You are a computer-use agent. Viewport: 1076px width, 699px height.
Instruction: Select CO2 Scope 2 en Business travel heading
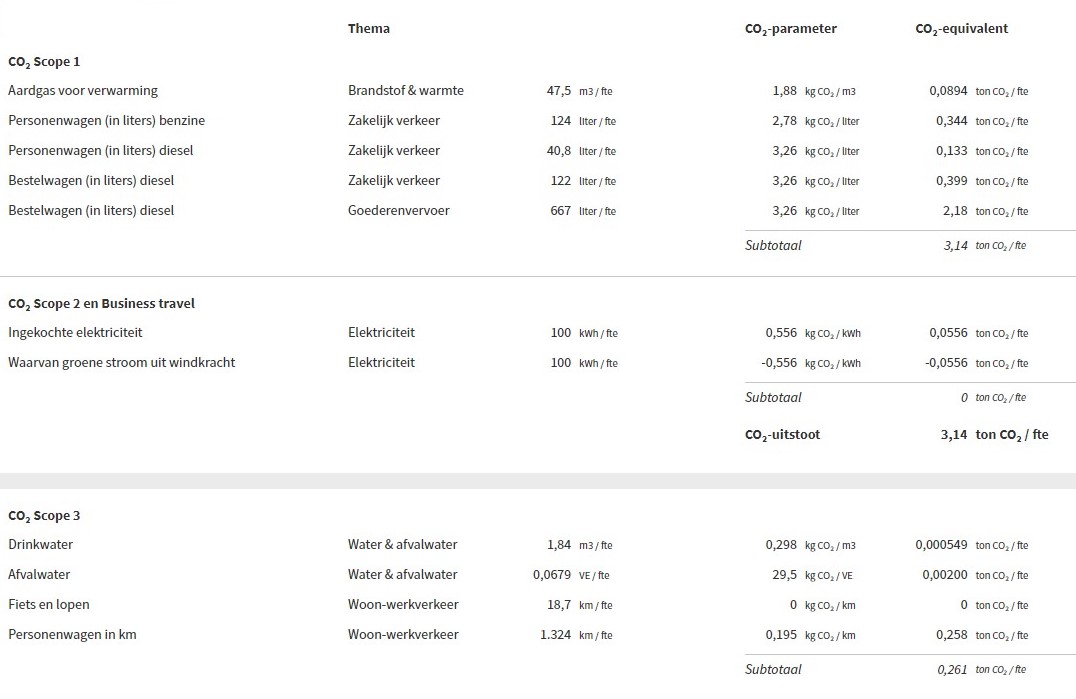coord(102,304)
